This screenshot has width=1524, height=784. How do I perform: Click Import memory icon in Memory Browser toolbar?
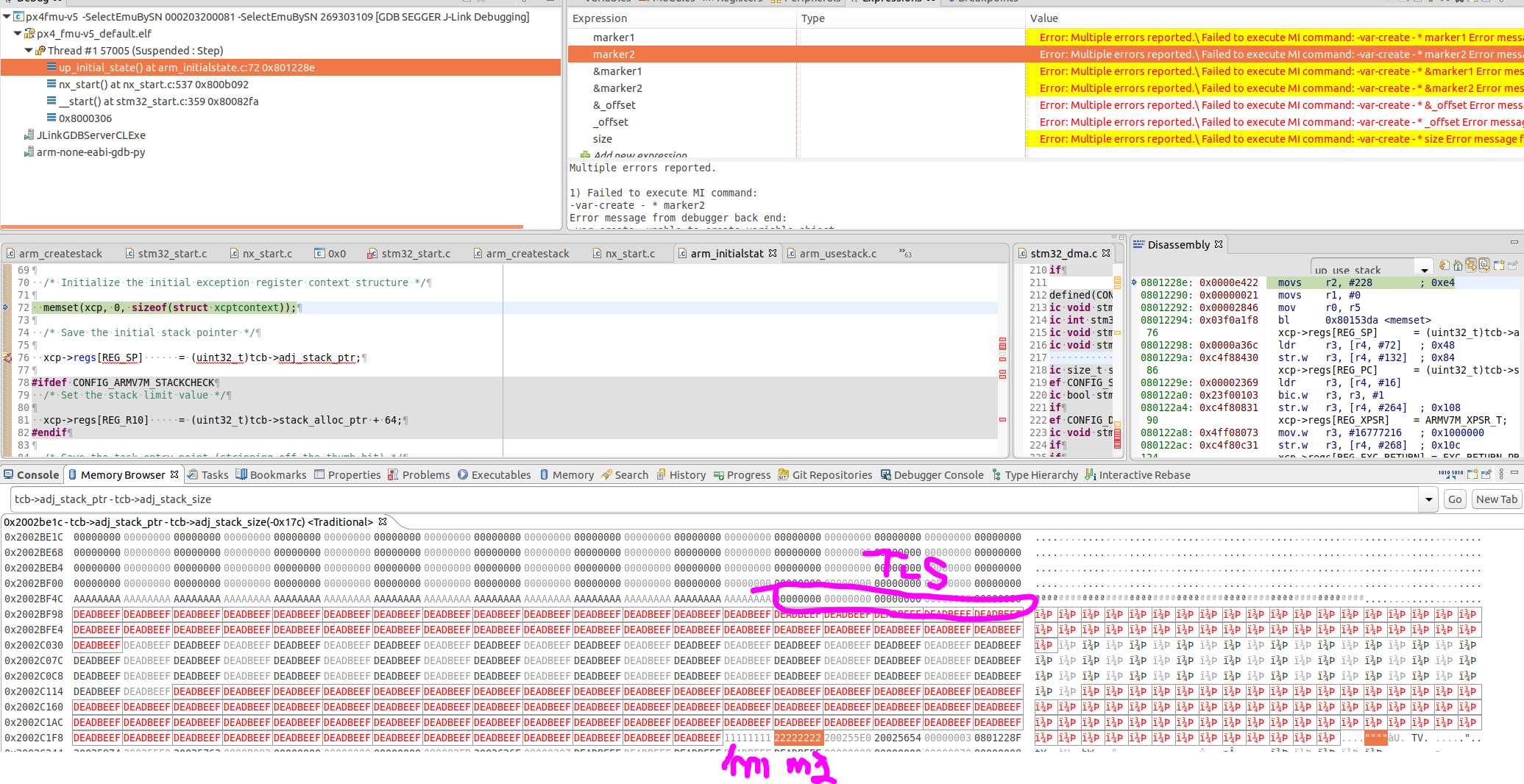pos(1445,474)
